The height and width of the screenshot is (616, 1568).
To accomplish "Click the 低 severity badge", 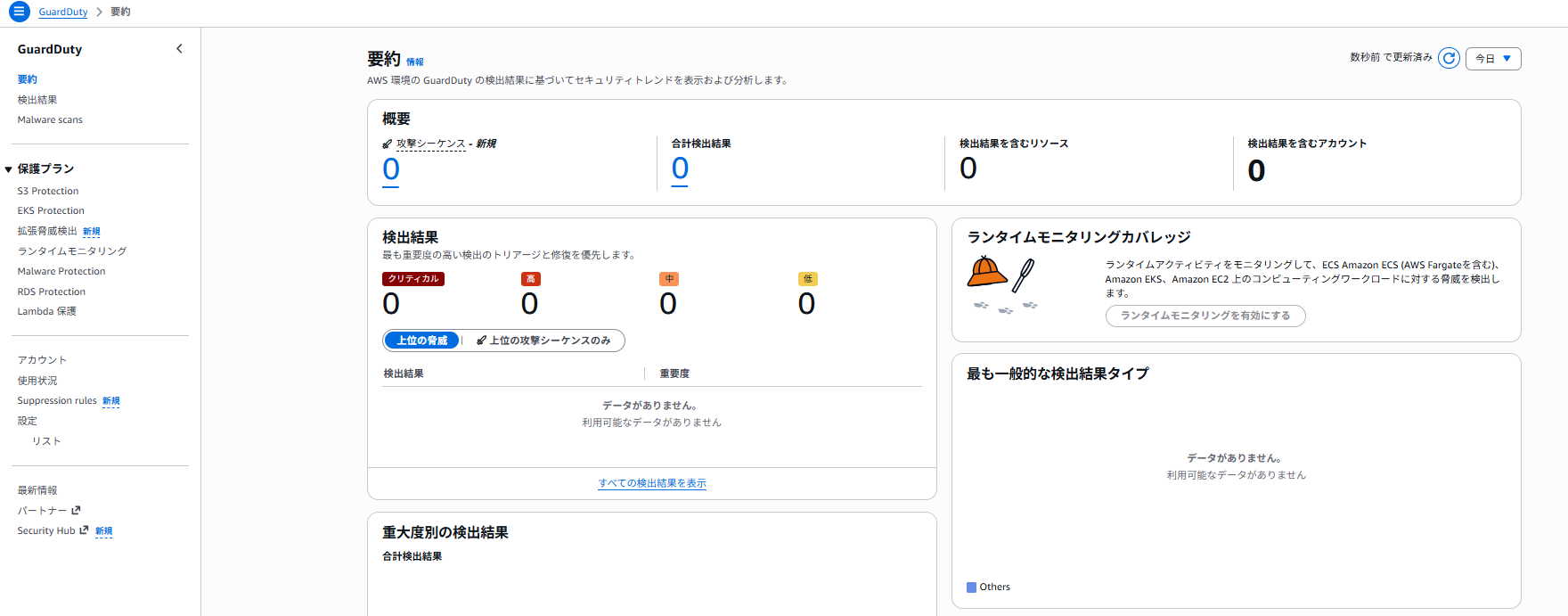I will point(808,279).
